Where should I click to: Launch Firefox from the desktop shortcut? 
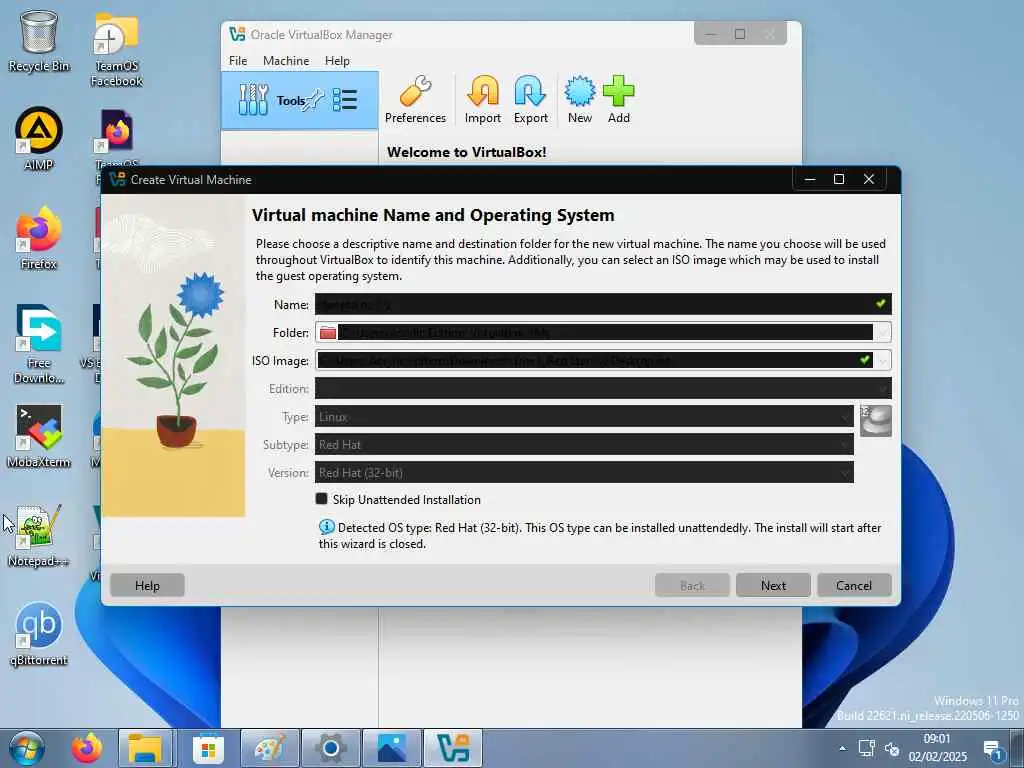(x=39, y=238)
